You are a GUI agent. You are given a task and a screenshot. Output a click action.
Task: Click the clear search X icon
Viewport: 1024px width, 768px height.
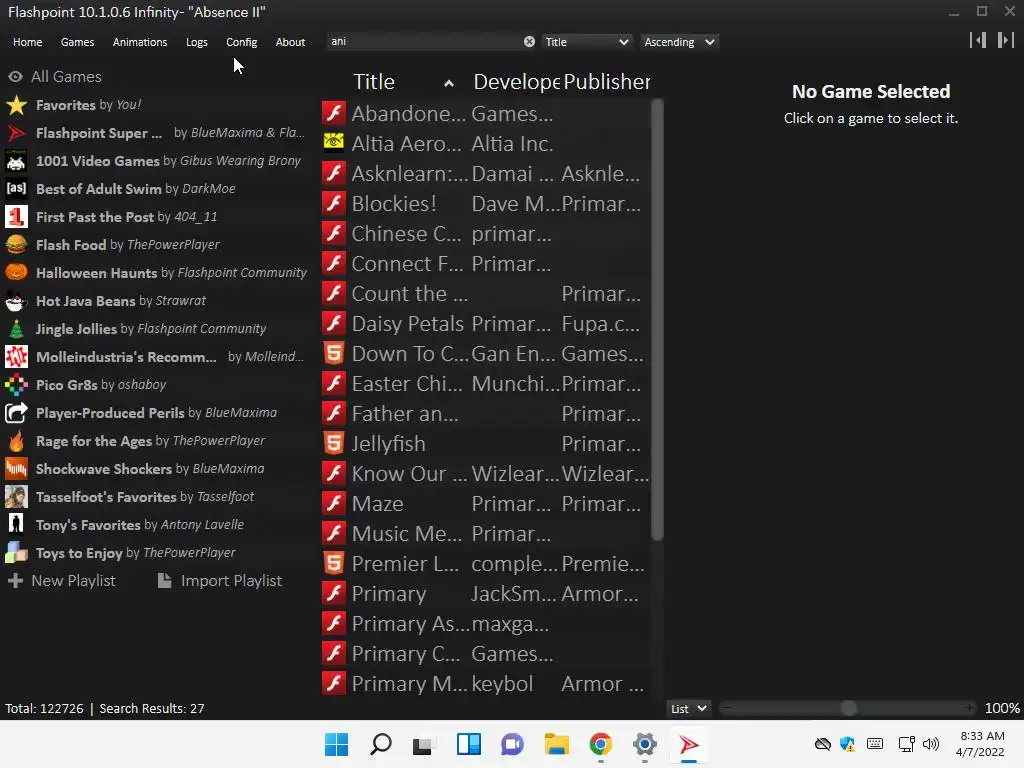point(529,42)
